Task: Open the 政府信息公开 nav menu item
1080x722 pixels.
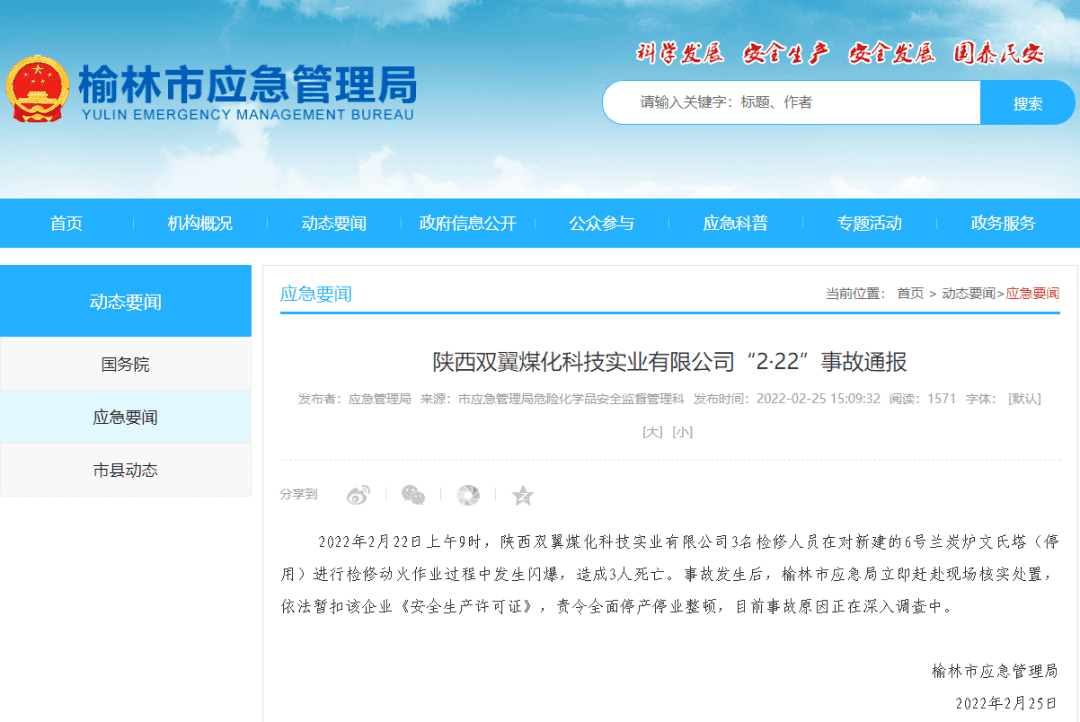Action: tap(468, 223)
